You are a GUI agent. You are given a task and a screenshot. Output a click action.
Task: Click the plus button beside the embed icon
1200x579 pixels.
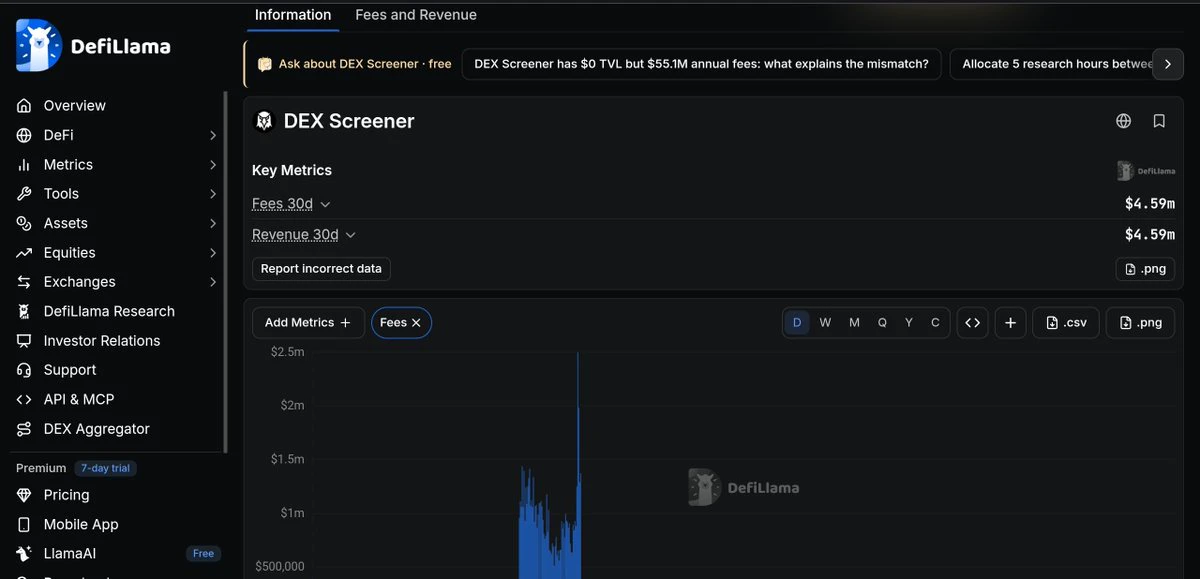(x=1010, y=323)
